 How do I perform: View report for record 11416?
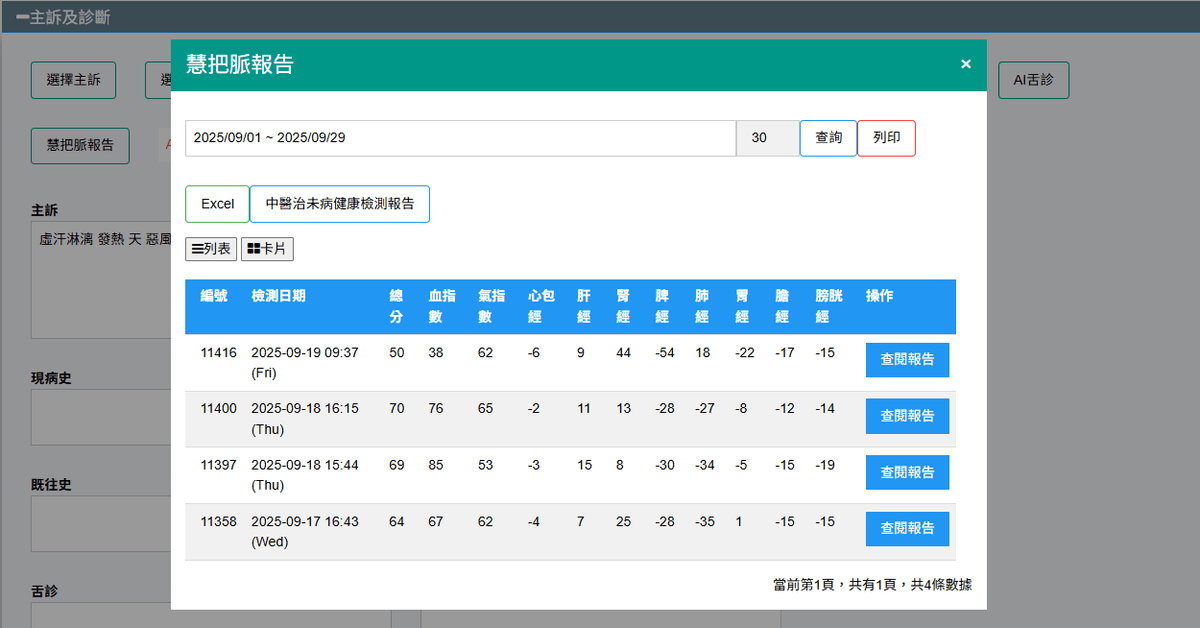point(907,360)
